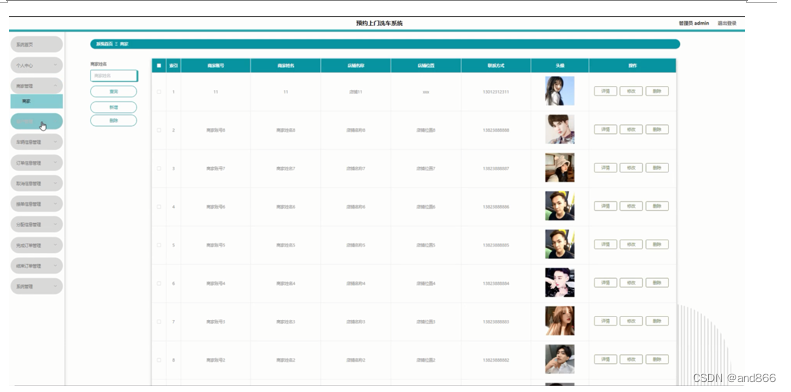
Task: Open 结束订单管理 in the sidebar
Action: coord(36,266)
